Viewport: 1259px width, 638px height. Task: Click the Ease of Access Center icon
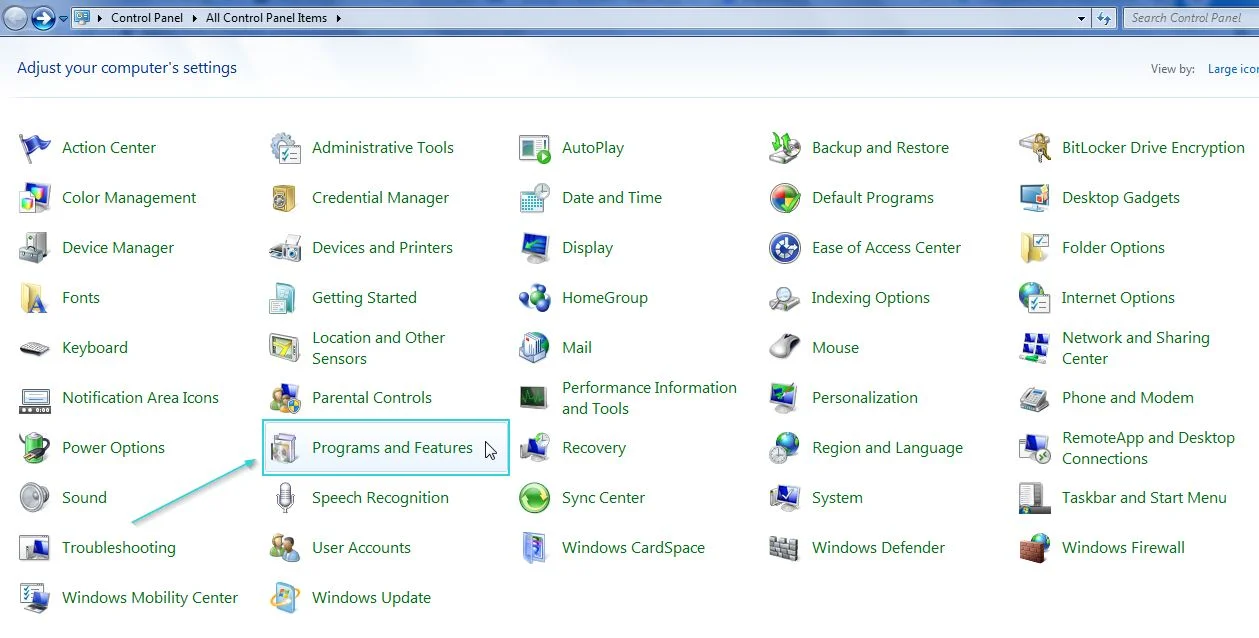pyautogui.click(x=785, y=248)
